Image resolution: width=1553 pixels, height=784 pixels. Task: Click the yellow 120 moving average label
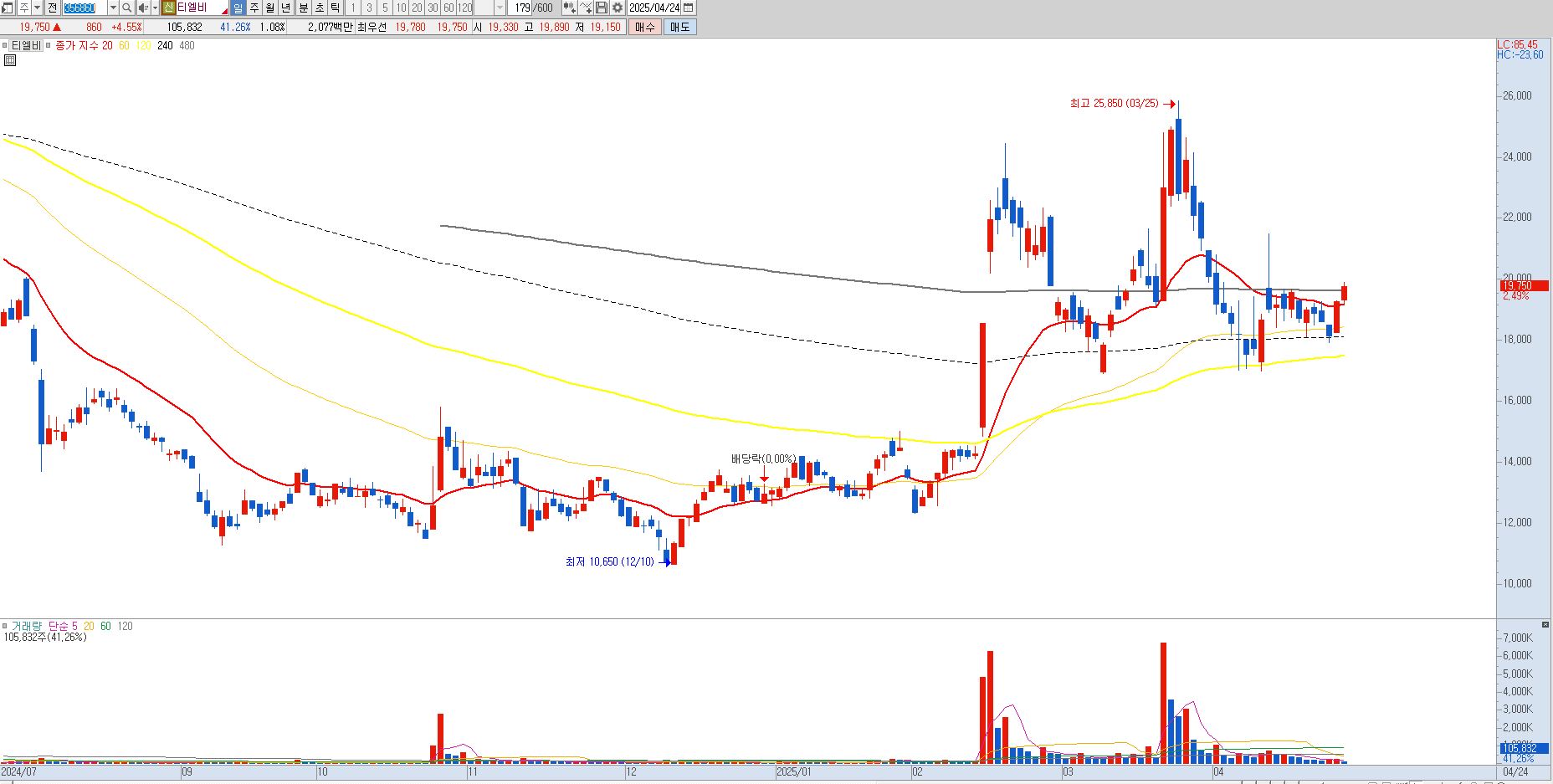coord(143,45)
